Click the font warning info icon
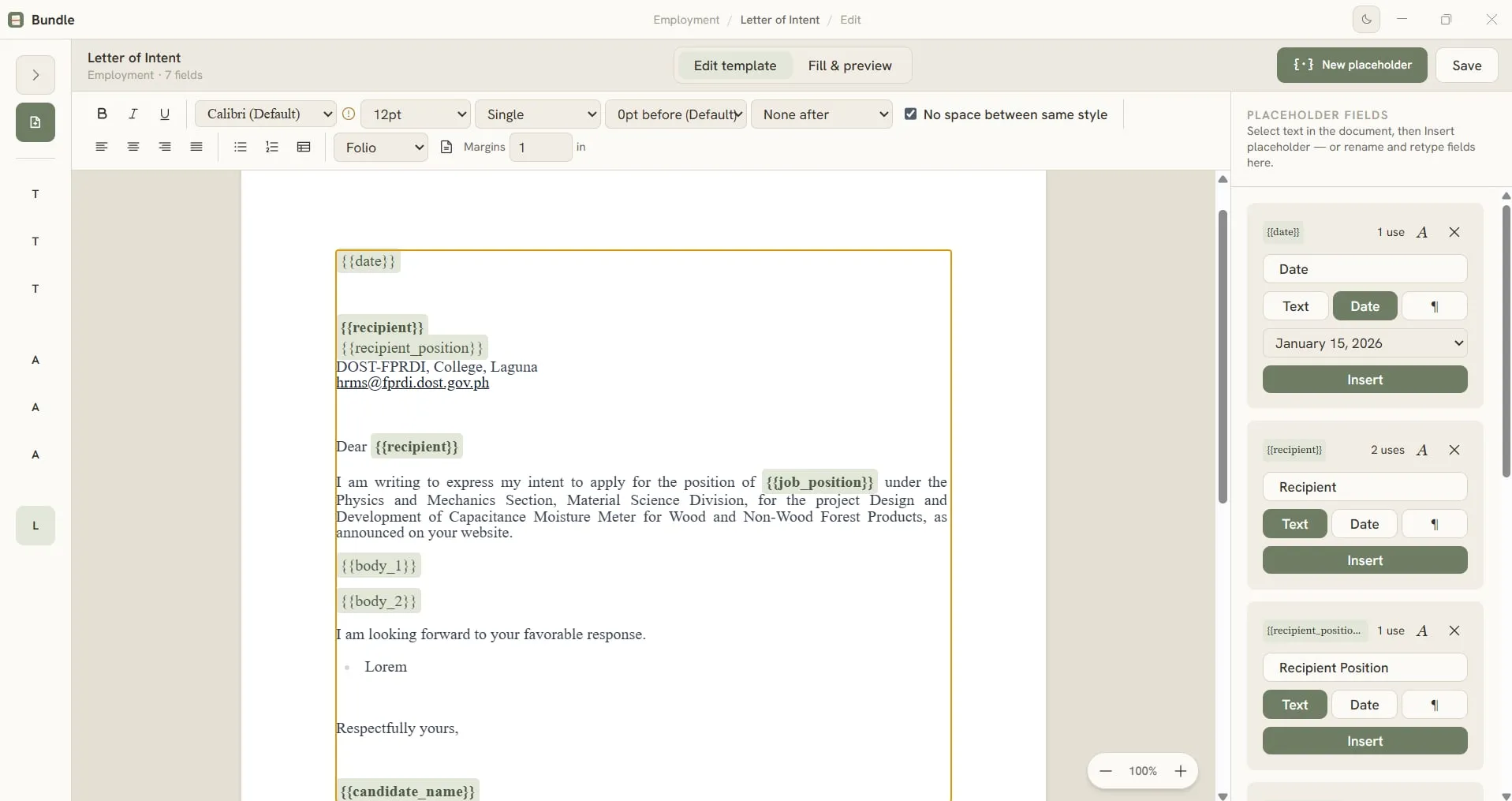The width and height of the screenshot is (1512, 801). [349, 114]
